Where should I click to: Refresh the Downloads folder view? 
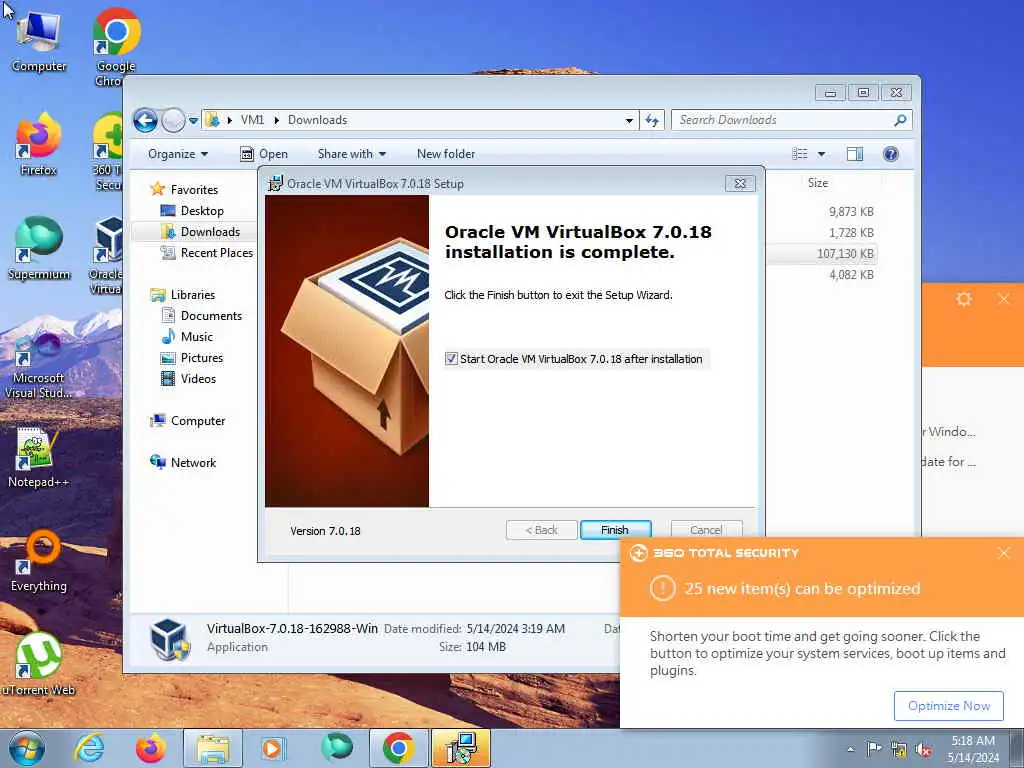pos(652,120)
